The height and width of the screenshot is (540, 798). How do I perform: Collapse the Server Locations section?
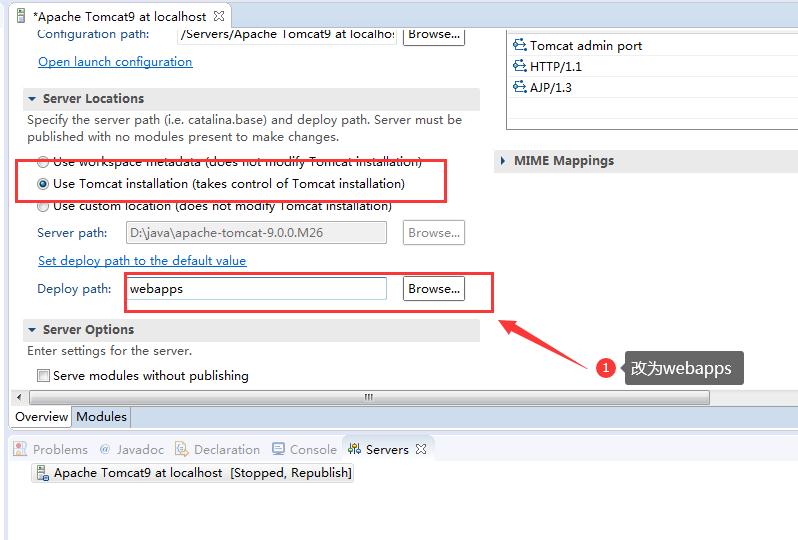click(32, 99)
